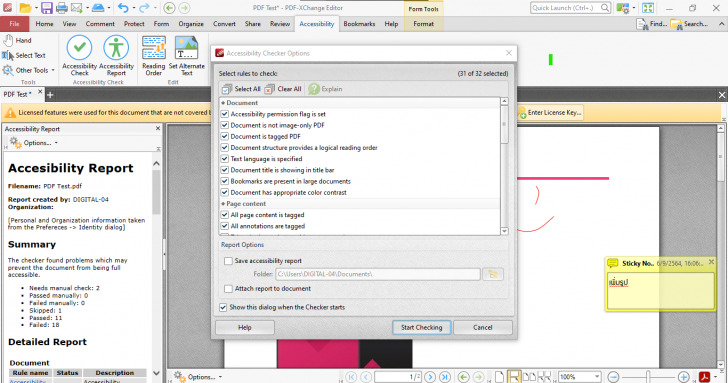Click zoom slider in status bar
The image size is (728, 383).
(648, 377)
